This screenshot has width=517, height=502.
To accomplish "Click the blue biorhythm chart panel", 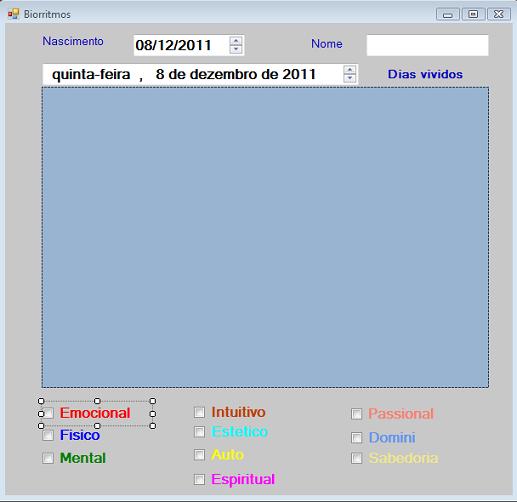I will pos(265,237).
